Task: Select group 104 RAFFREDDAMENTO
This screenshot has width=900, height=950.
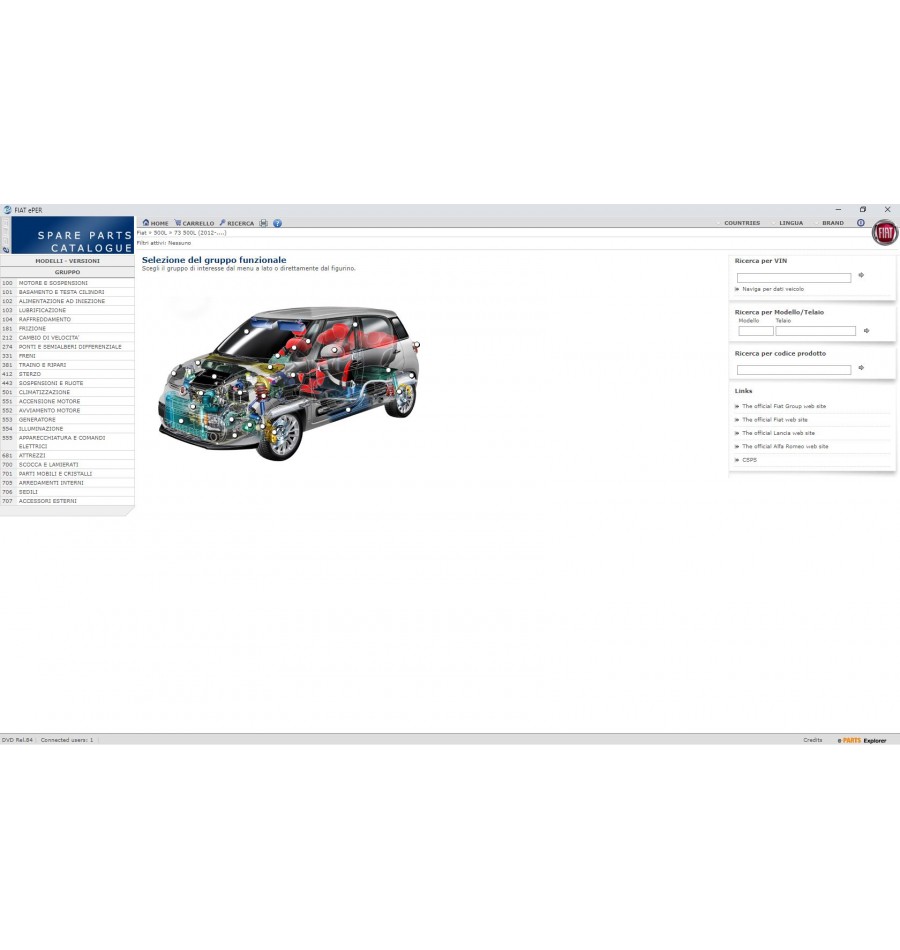Action: click(x=67, y=319)
